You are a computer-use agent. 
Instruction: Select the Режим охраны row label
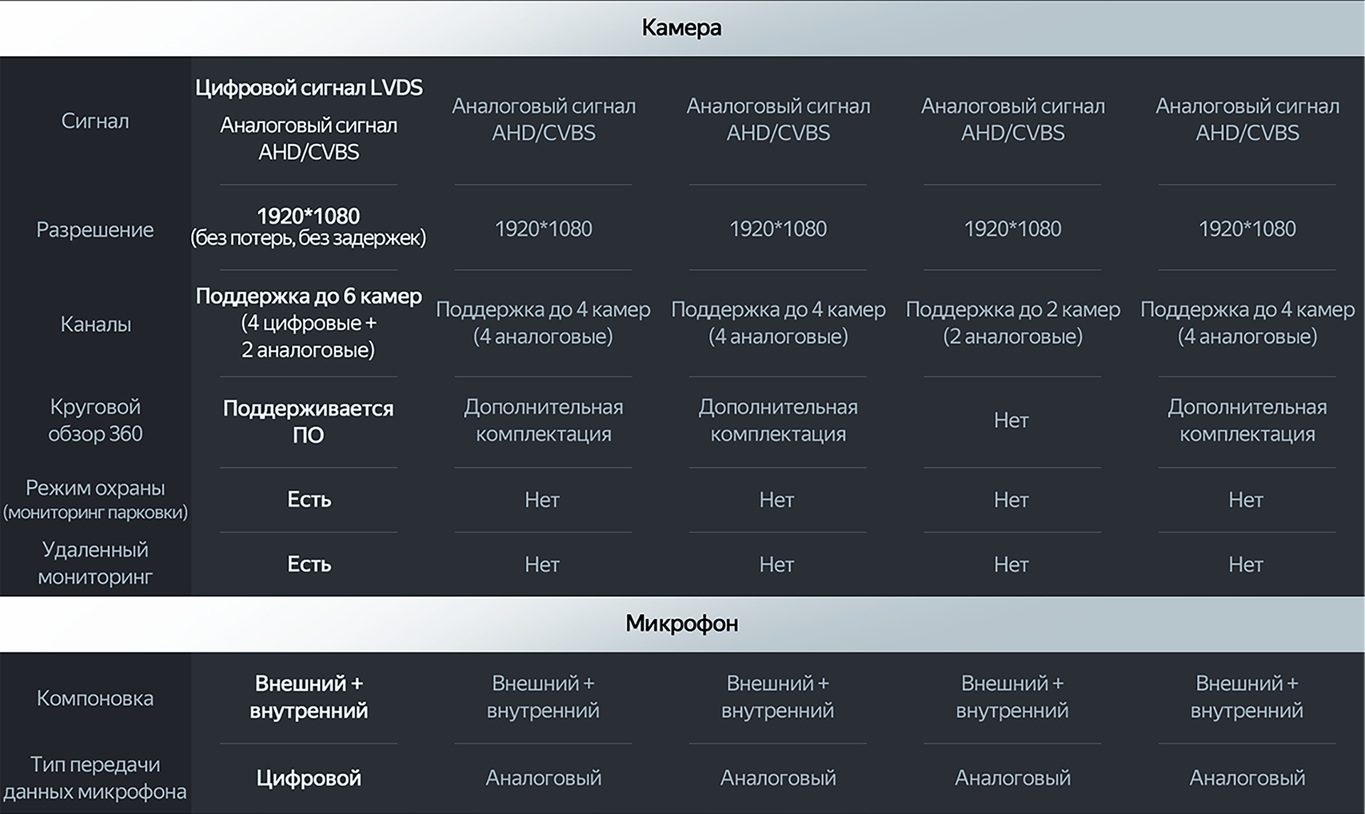click(x=95, y=499)
